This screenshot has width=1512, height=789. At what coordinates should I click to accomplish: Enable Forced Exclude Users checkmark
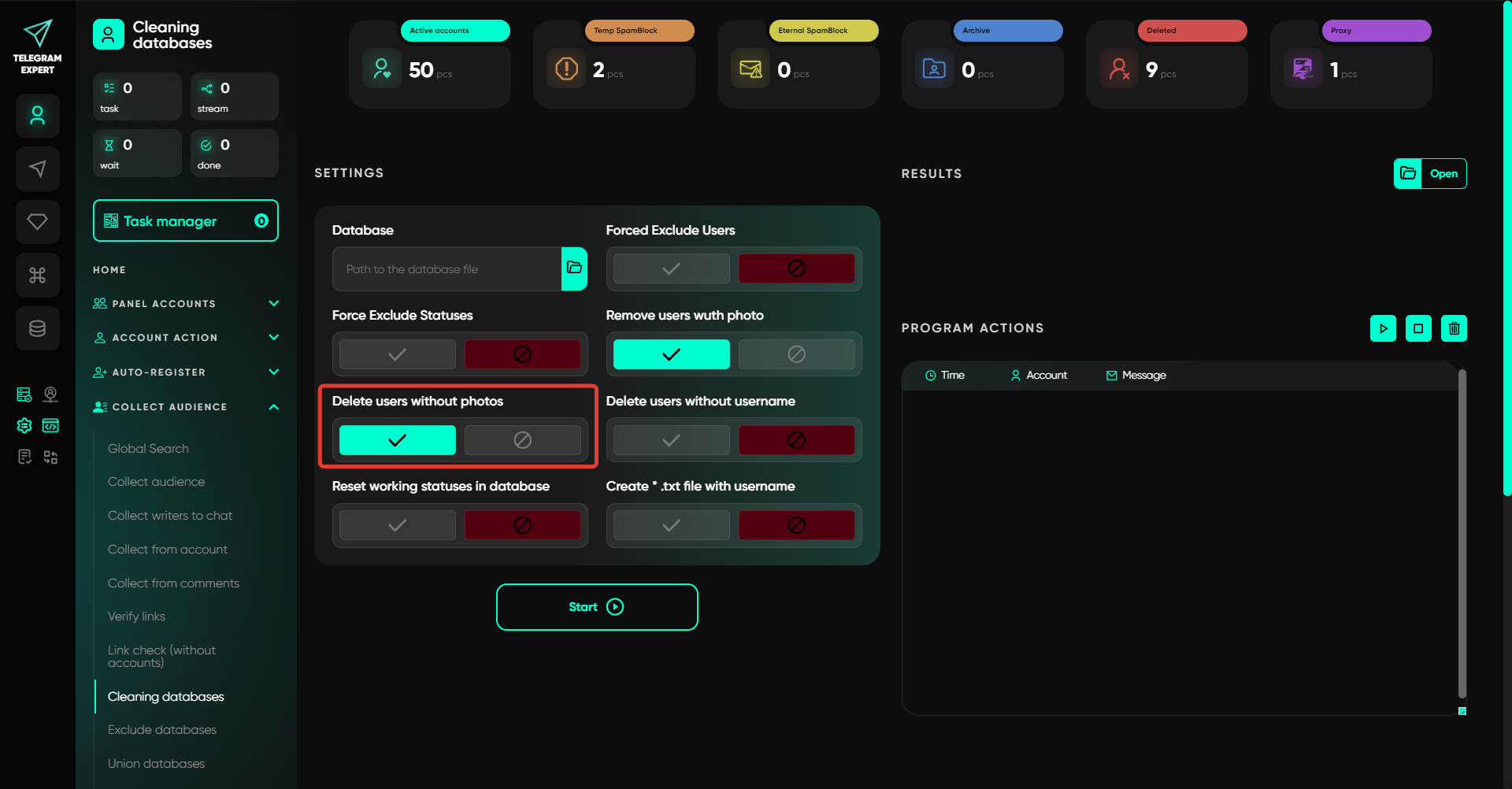(x=671, y=269)
